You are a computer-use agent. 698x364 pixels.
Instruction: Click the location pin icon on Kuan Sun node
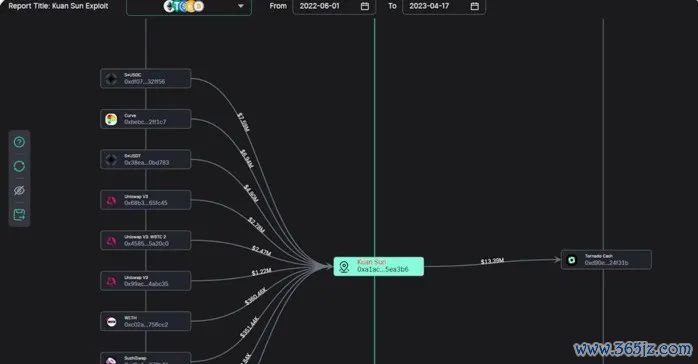(x=344, y=267)
